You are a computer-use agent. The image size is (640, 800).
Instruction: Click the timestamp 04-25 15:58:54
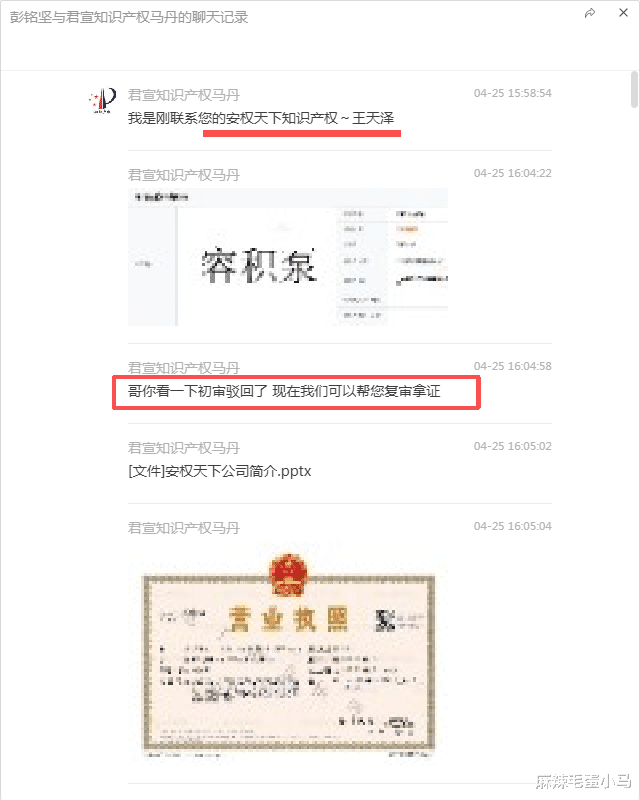tap(512, 93)
